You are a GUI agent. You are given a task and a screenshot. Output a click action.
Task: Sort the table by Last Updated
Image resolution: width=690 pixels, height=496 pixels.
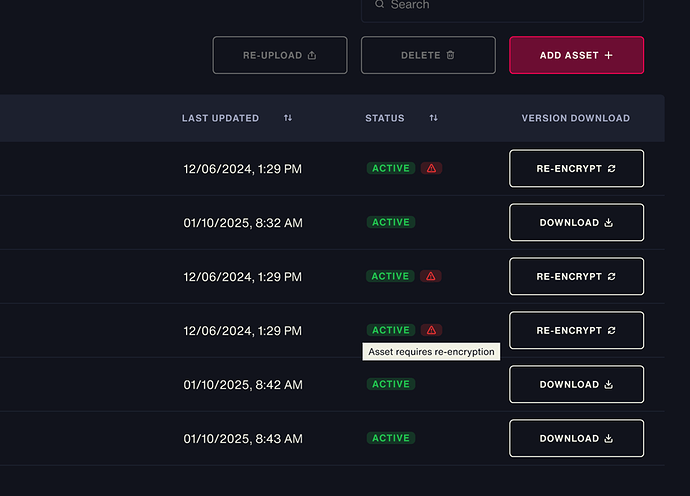click(288, 118)
